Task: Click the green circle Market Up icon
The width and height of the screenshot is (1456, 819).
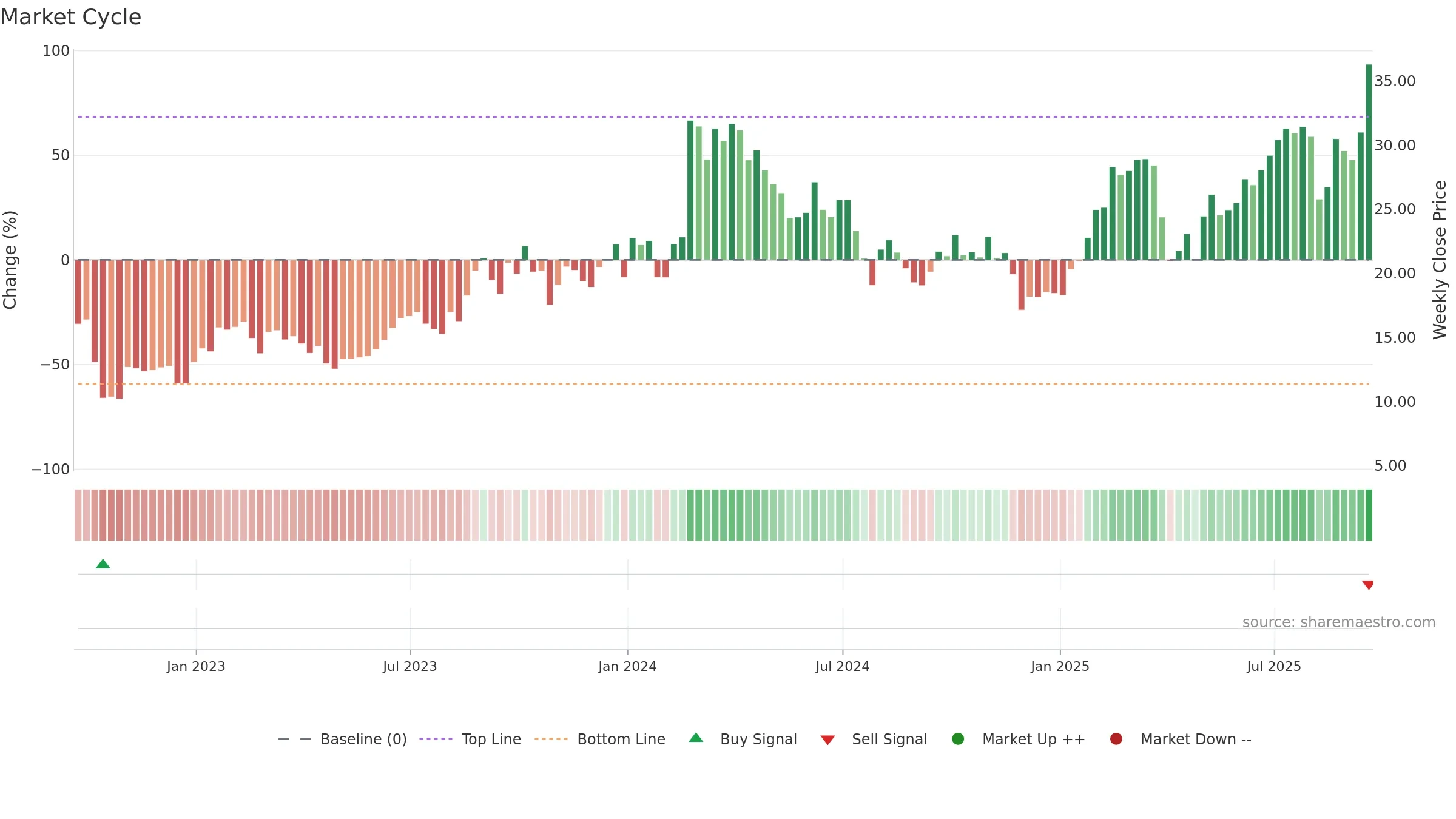Action: [958, 739]
